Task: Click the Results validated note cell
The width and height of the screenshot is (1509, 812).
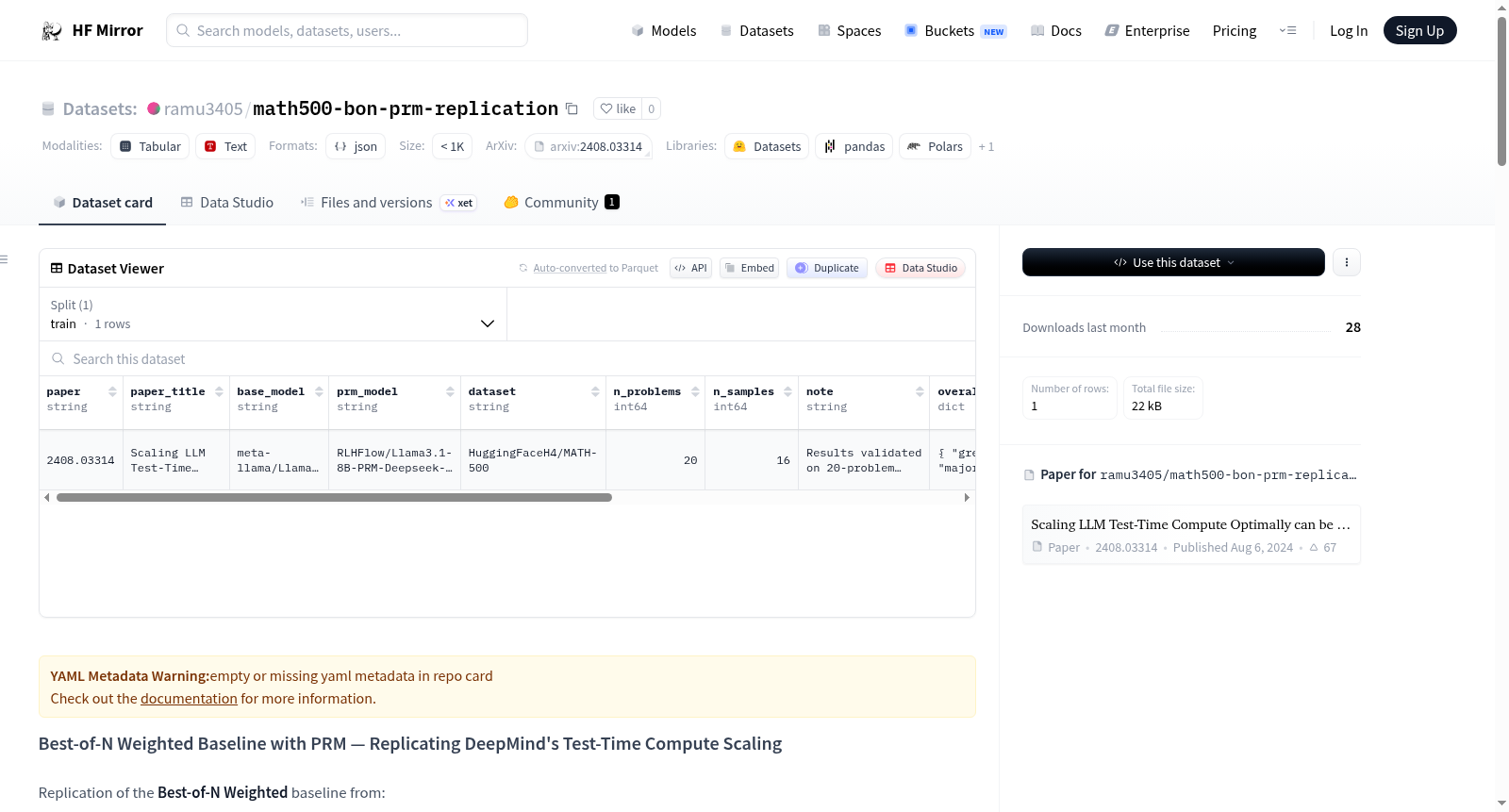Action: tap(864, 460)
